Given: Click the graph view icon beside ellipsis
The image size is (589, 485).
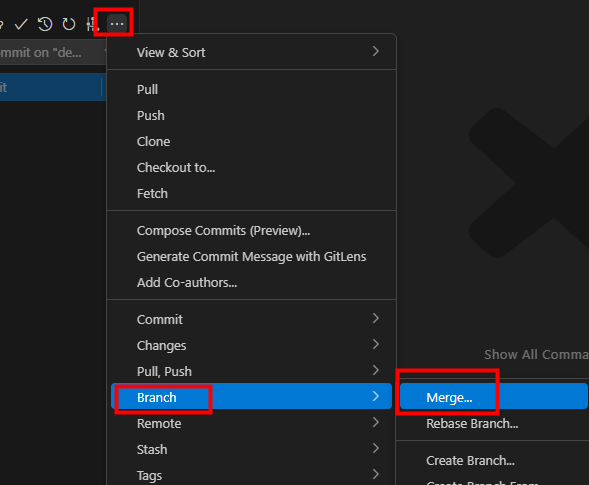Looking at the screenshot, I should (92, 24).
